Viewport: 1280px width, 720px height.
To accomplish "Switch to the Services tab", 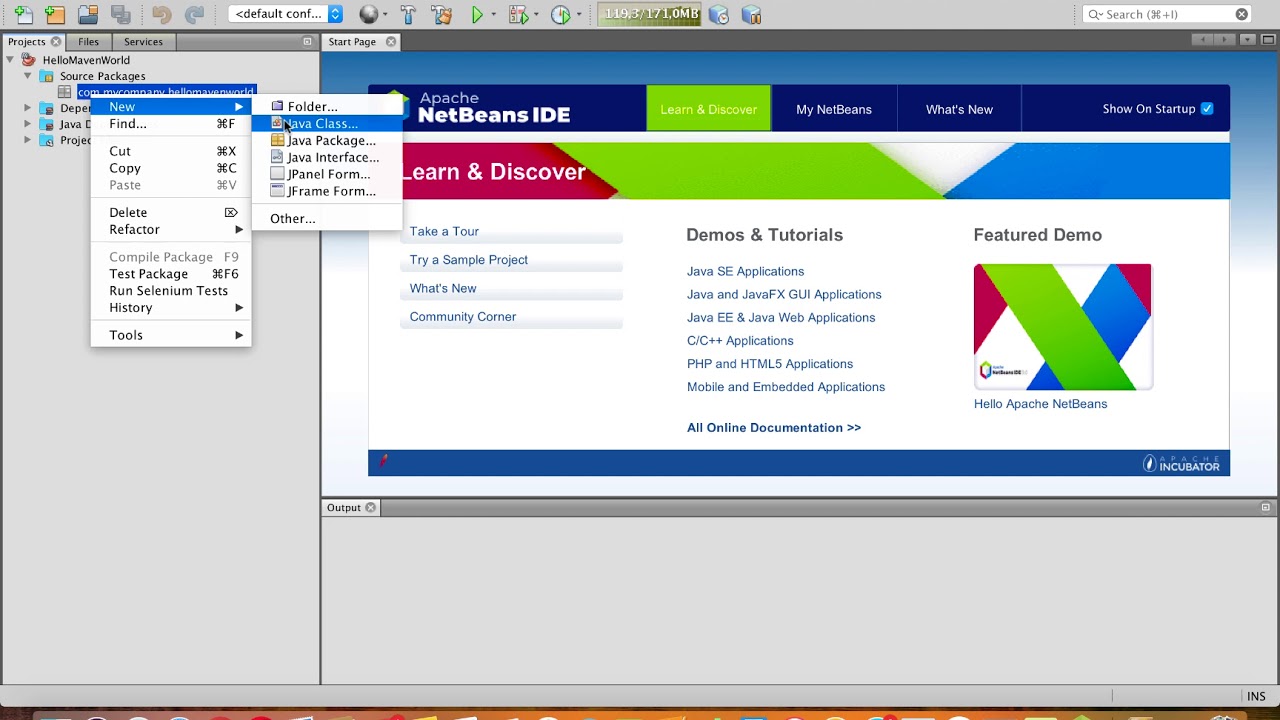I will (143, 42).
